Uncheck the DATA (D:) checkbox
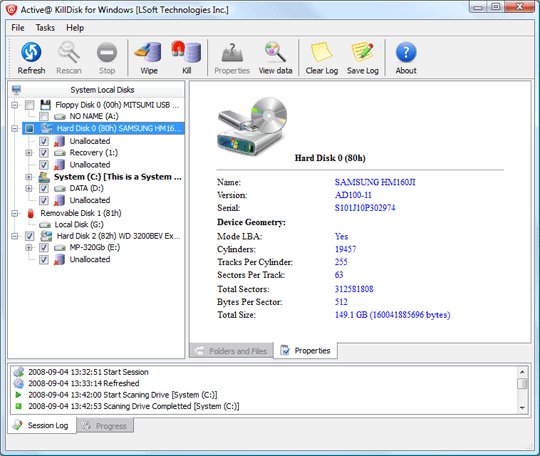Viewport: 540px width, 456px height. click(x=44, y=188)
